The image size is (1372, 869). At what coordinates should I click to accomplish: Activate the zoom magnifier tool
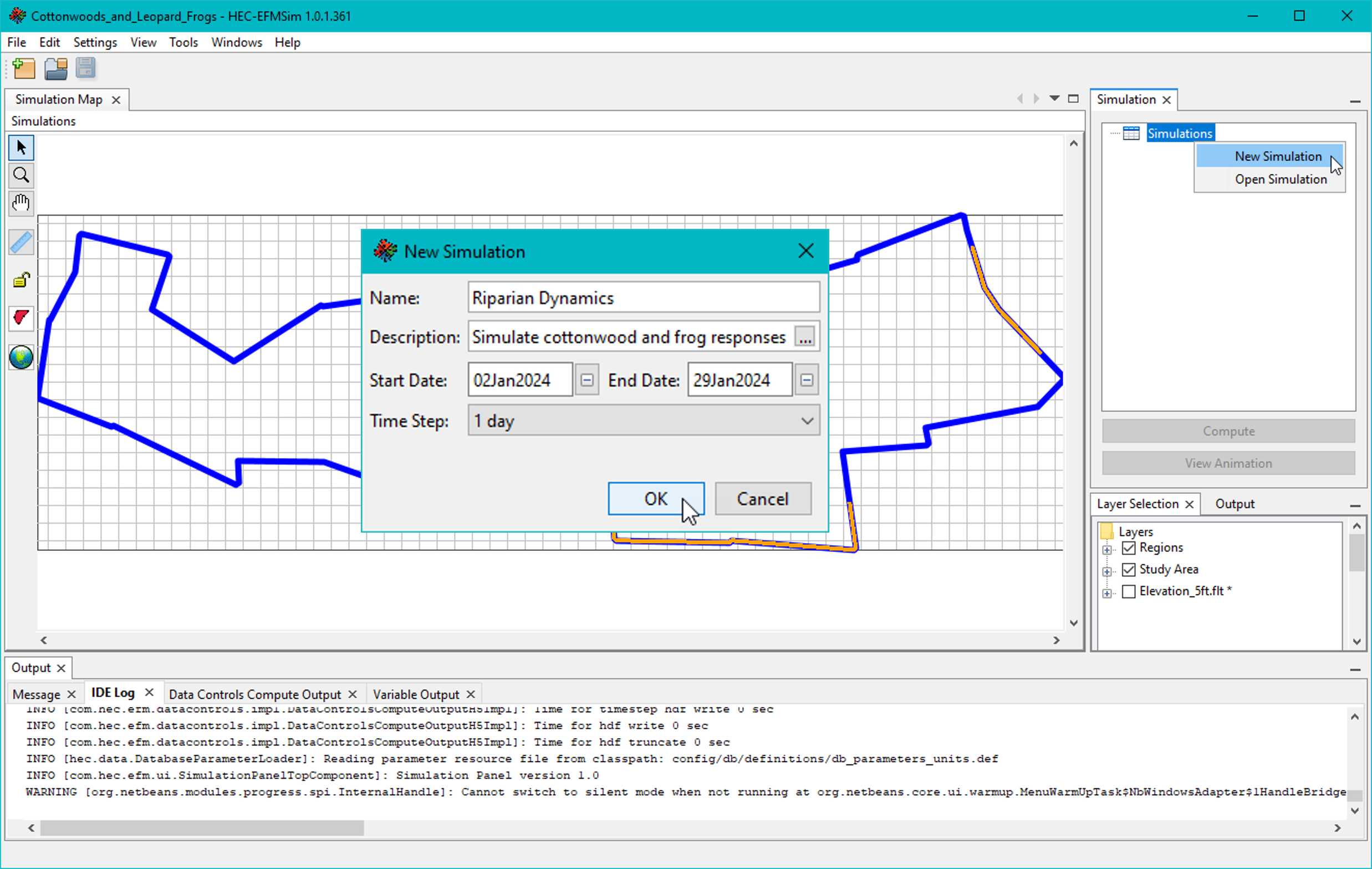[21, 175]
